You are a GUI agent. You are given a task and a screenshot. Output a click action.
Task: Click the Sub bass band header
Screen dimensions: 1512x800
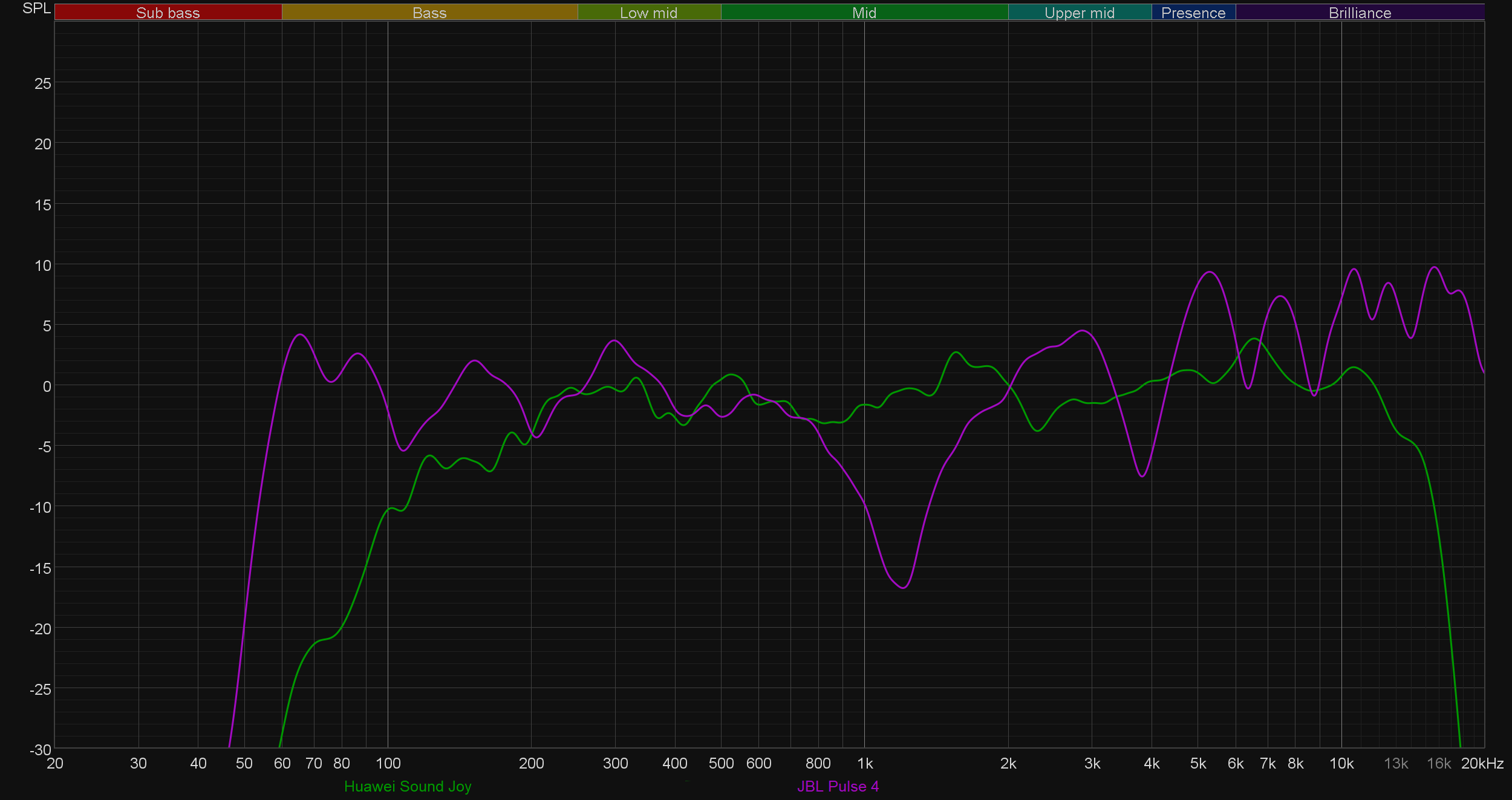tap(168, 13)
